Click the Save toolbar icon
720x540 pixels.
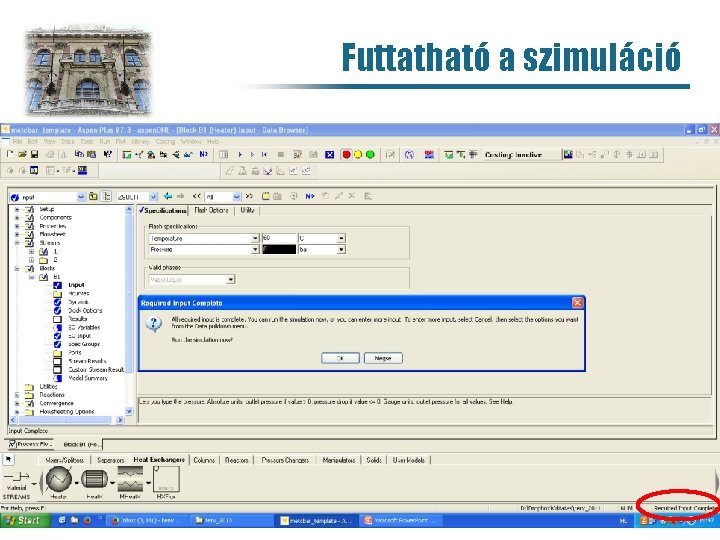(x=34, y=155)
